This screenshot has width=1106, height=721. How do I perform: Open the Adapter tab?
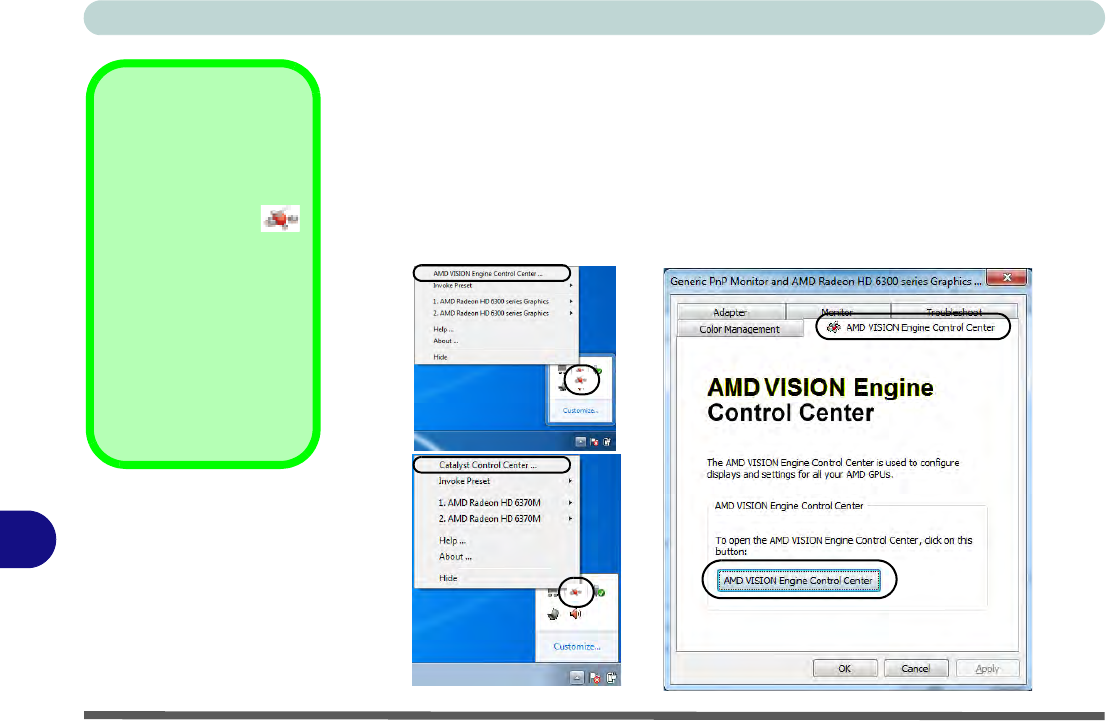tap(730, 312)
